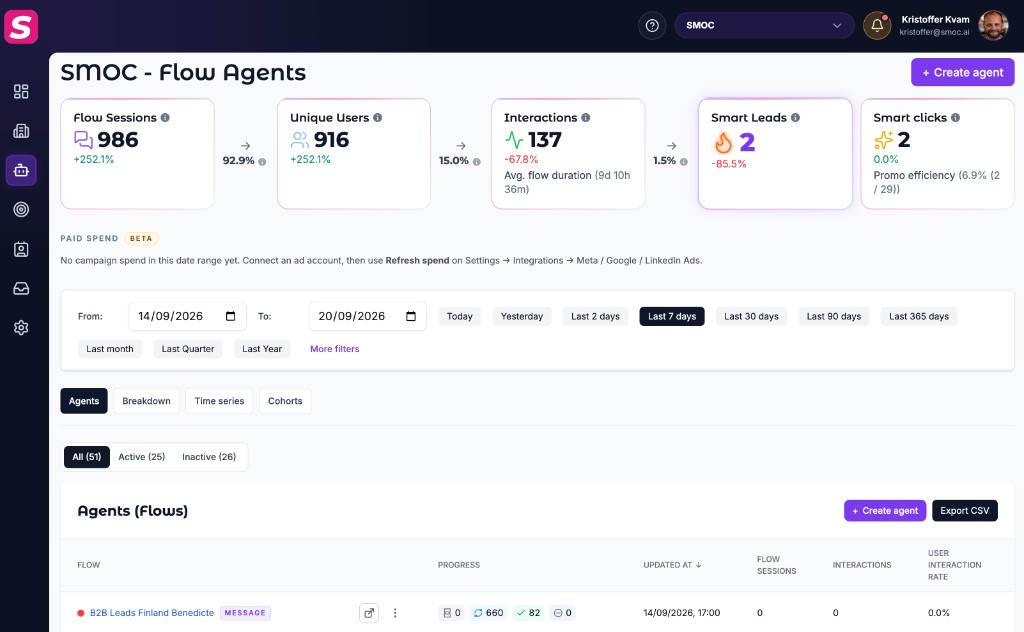Open the inbox tray icon in sidebar
The image size is (1024, 632).
click(21, 288)
